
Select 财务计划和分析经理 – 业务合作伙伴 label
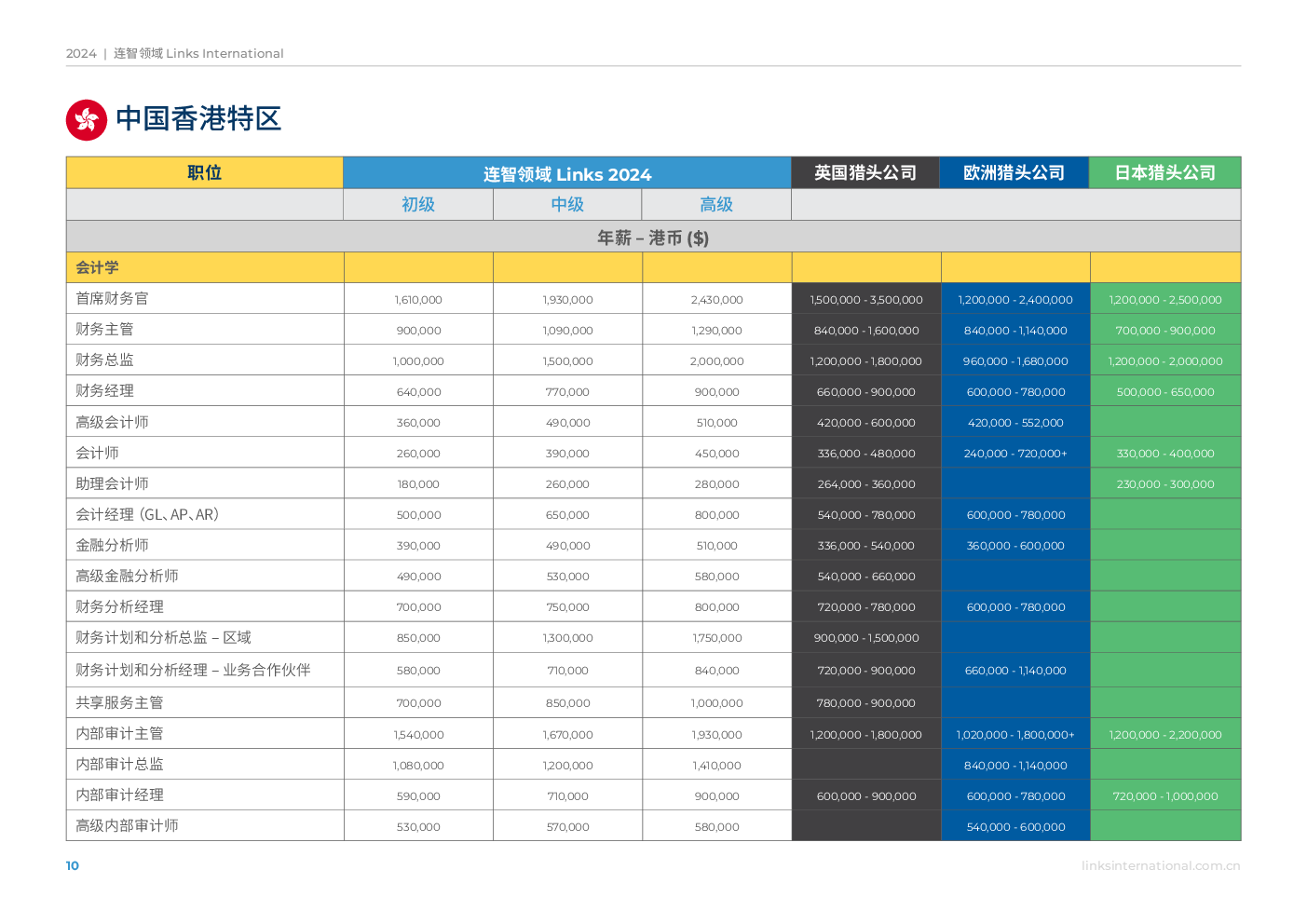pos(193,670)
